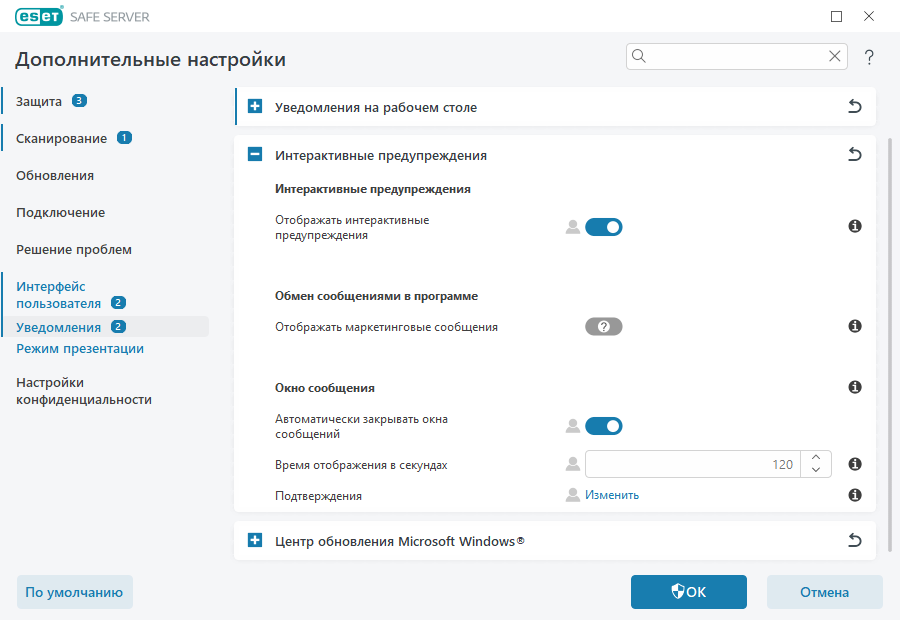This screenshot has width=900, height=620.
Task: Toggle Отображать маркетинговые сообщения
Action: coord(603,326)
